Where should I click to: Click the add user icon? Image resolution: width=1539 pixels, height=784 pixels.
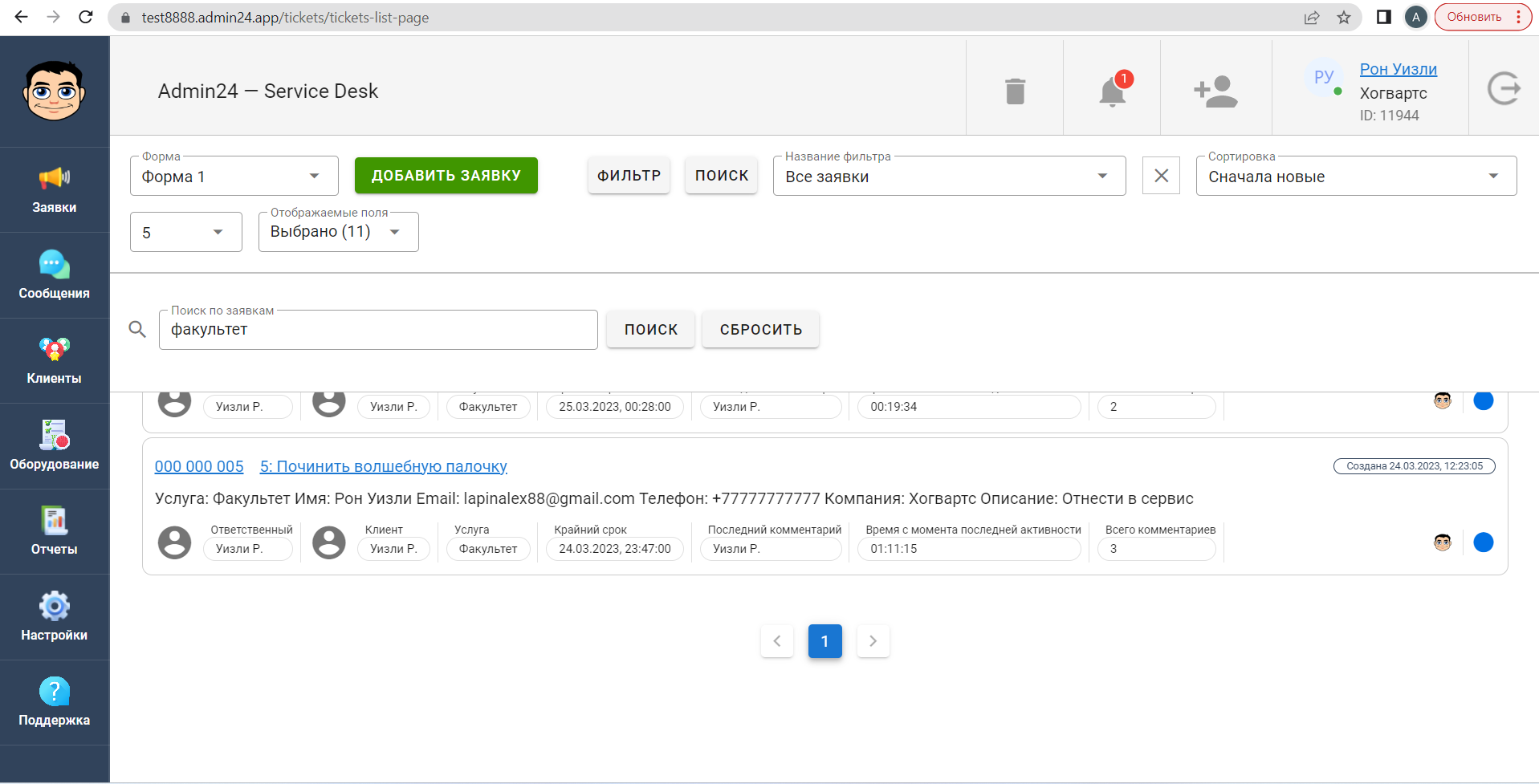[x=1215, y=91]
